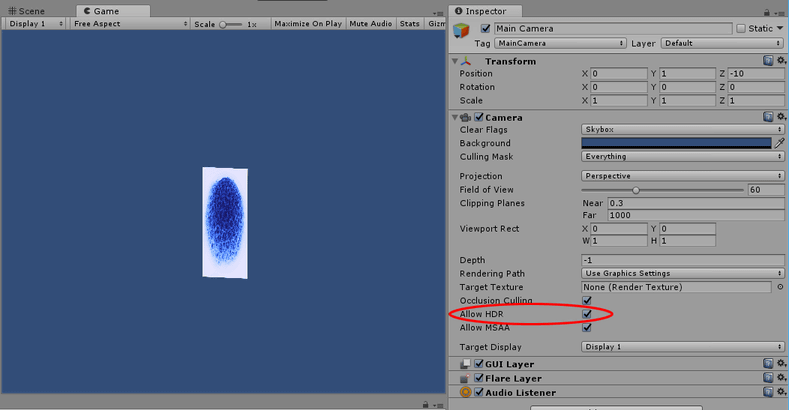Click the Flare Layer component icon

pyautogui.click(x=465, y=378)
